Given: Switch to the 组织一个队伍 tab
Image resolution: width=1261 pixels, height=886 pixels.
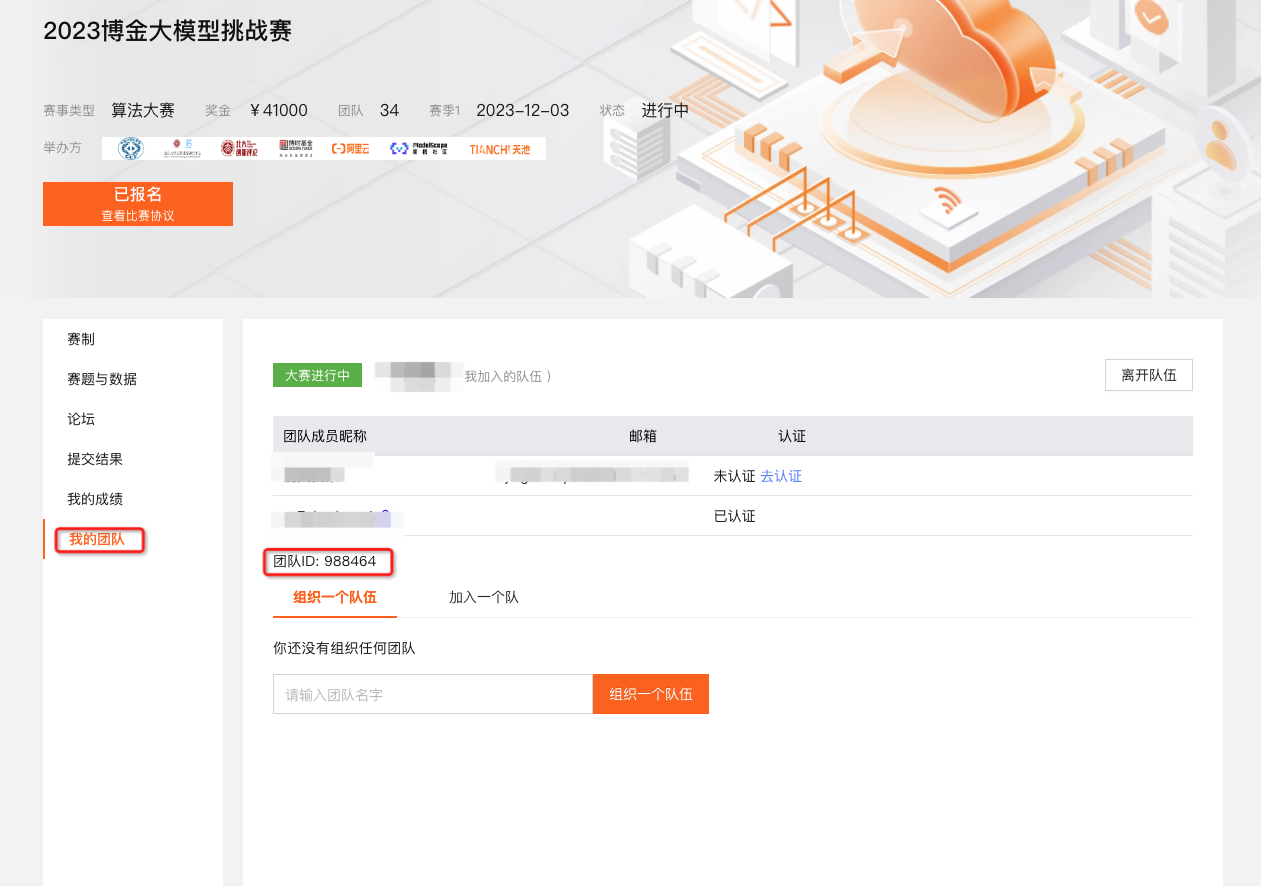Looking at the screenshot, I should coord(335,597).
